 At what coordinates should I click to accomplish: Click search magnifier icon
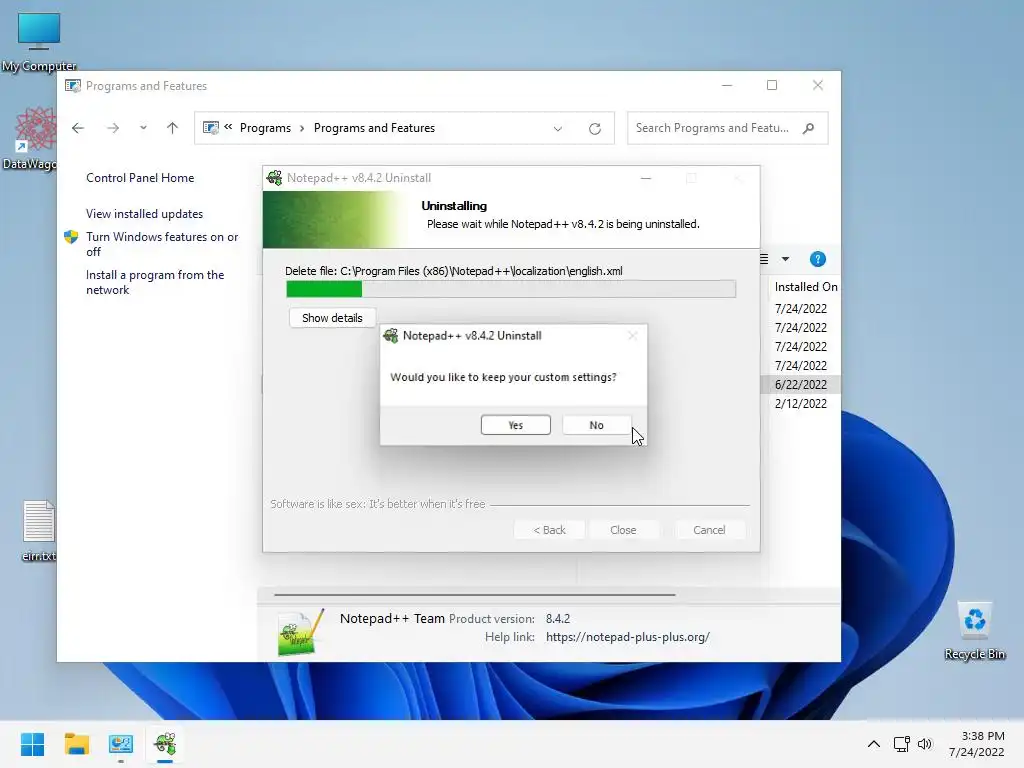[808, 128]
